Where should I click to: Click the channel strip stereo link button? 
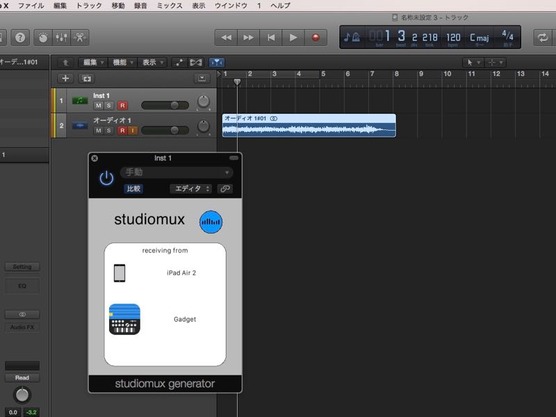pos(22,315)
